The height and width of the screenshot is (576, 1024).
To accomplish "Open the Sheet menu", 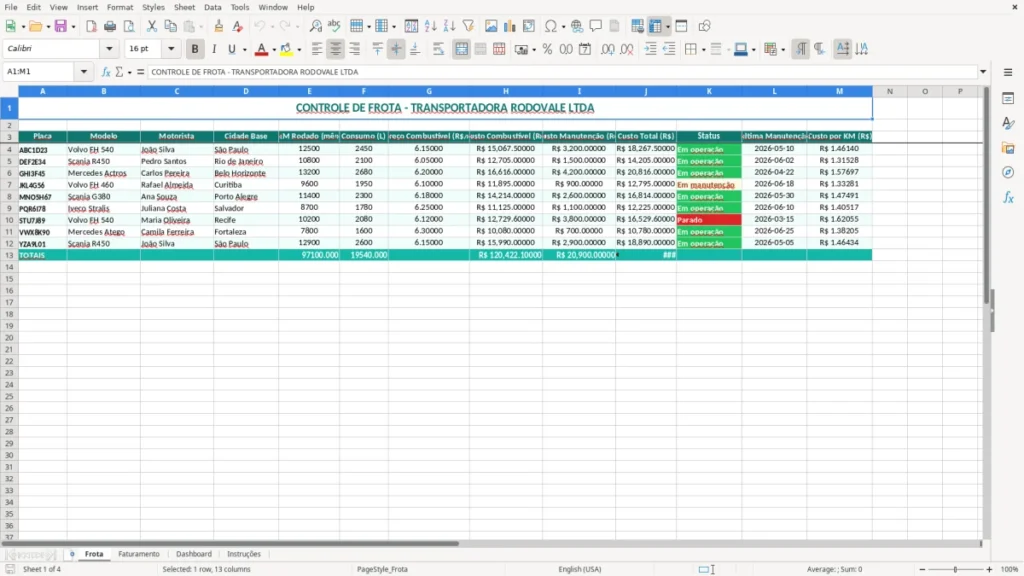I will (184, 7).
